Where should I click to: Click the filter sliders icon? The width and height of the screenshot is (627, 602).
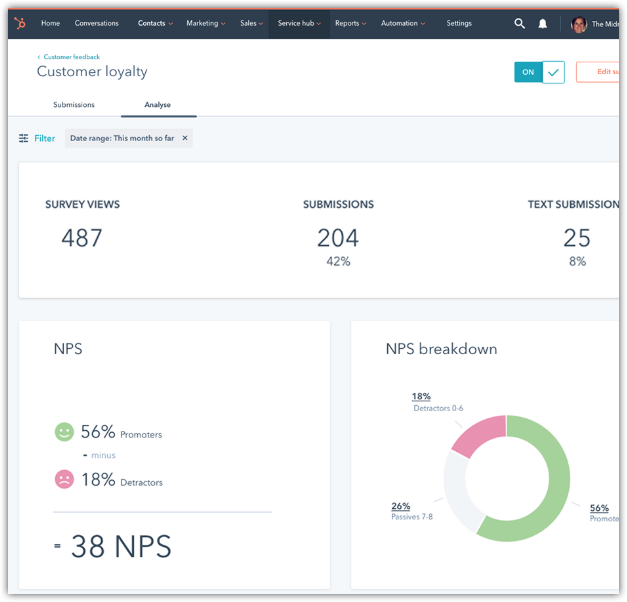(x=24, y=138)
